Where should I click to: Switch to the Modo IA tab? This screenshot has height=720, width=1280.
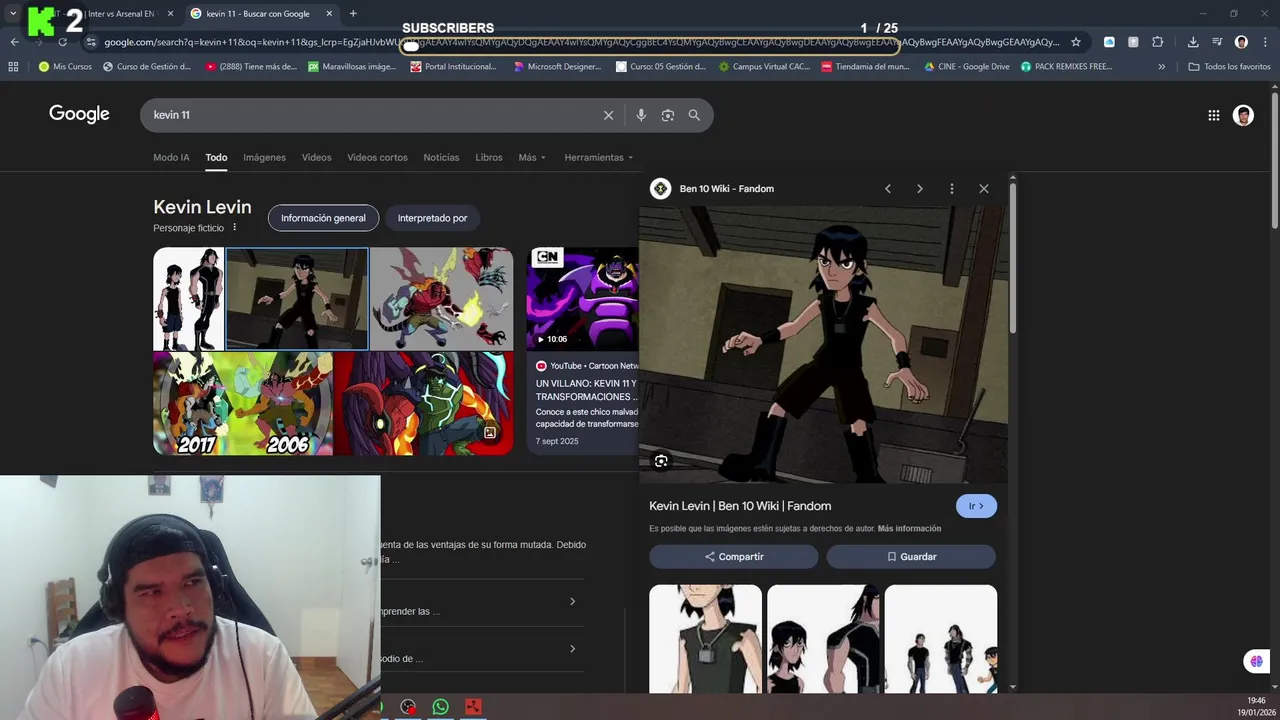point(171,157)
